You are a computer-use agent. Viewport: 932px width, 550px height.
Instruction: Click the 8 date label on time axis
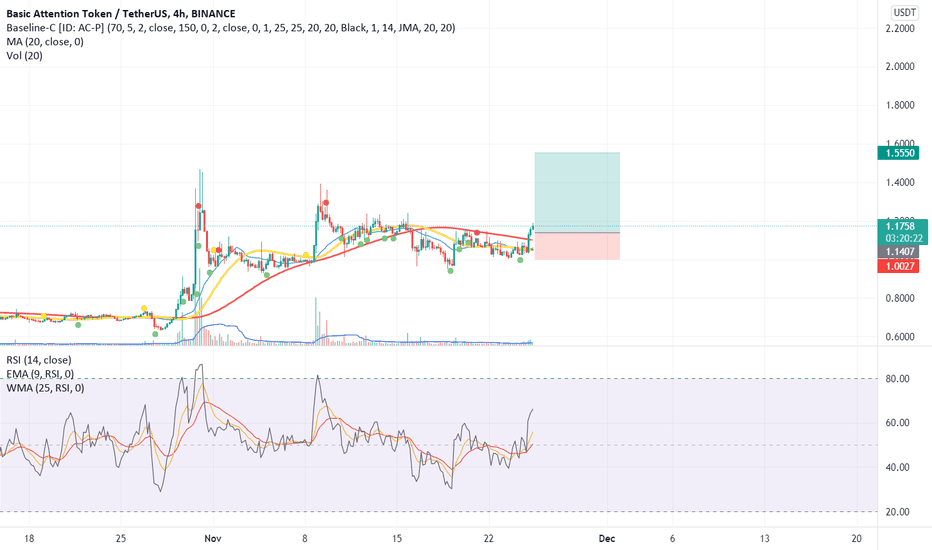[304, 539]
